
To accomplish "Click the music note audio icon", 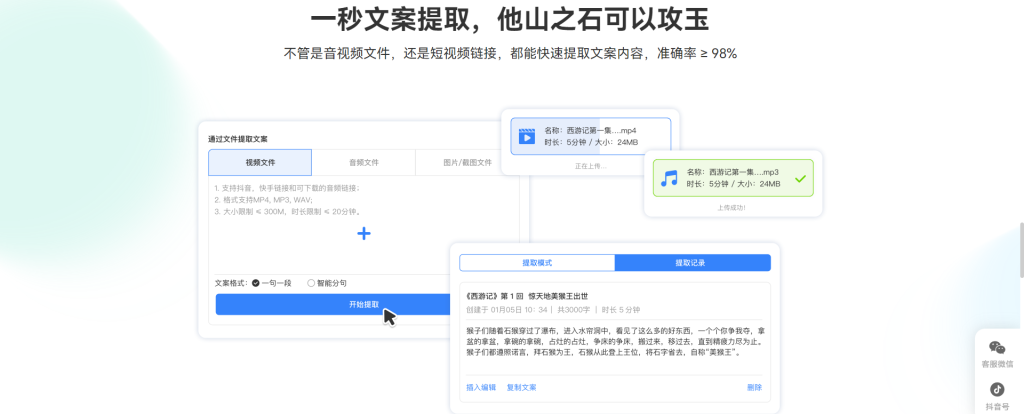I will (x=669, y=178).
